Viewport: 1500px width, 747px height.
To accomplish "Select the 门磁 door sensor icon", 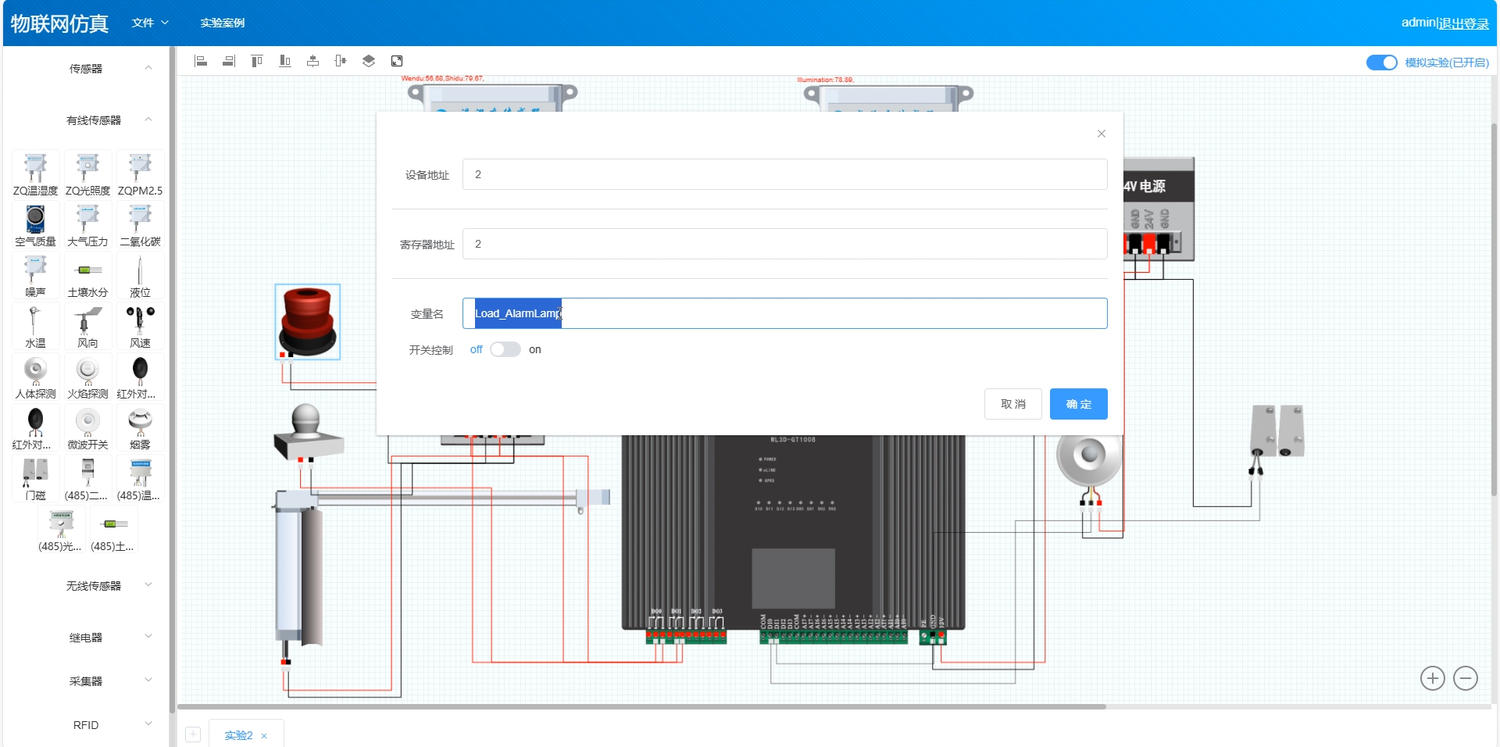I will pos(35,478).
